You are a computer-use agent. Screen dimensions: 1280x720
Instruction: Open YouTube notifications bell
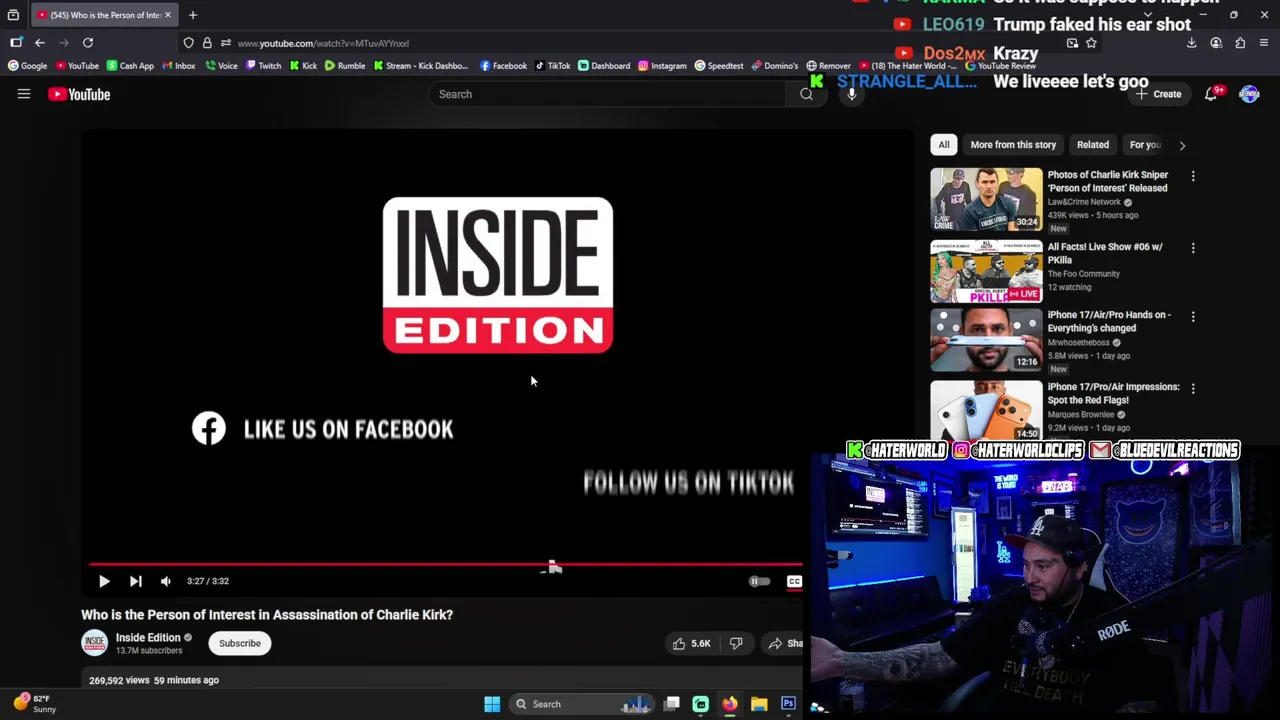(x=1211, y=94)
